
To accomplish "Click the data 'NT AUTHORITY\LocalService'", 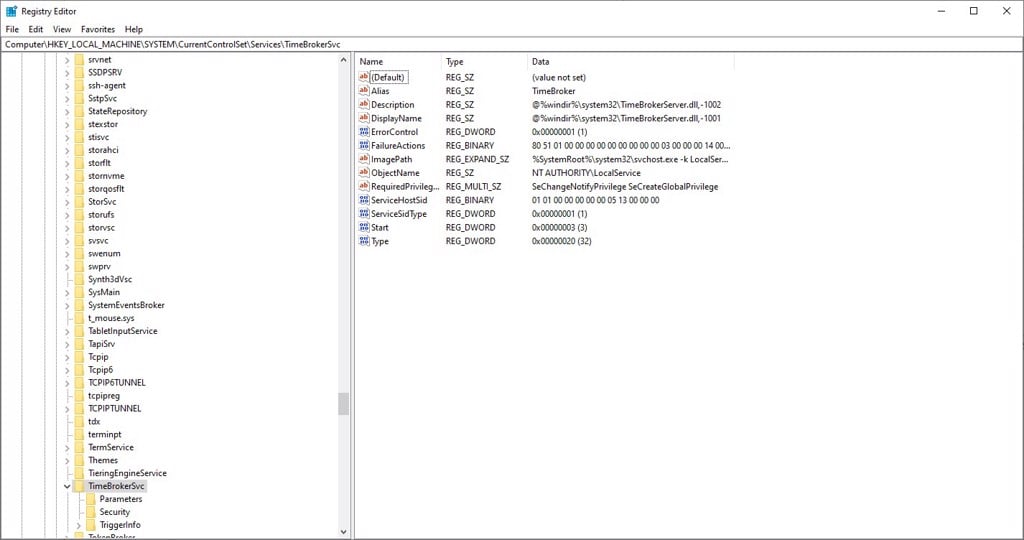I will (586, 173).
